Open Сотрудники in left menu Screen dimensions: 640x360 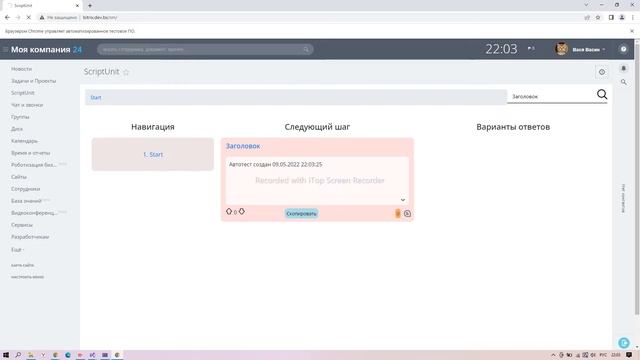coord(25,189)
